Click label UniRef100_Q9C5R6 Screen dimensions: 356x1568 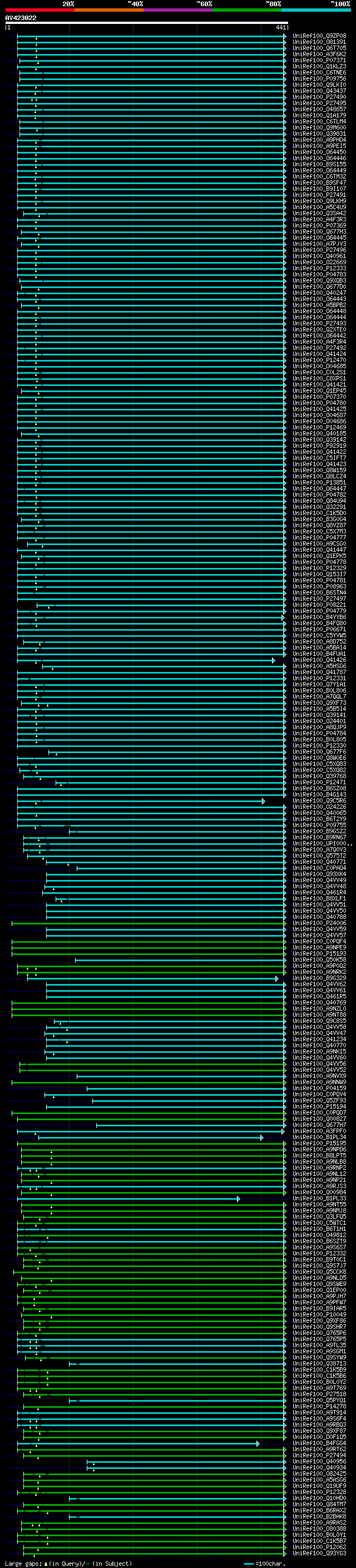click(x=319, y=800)
